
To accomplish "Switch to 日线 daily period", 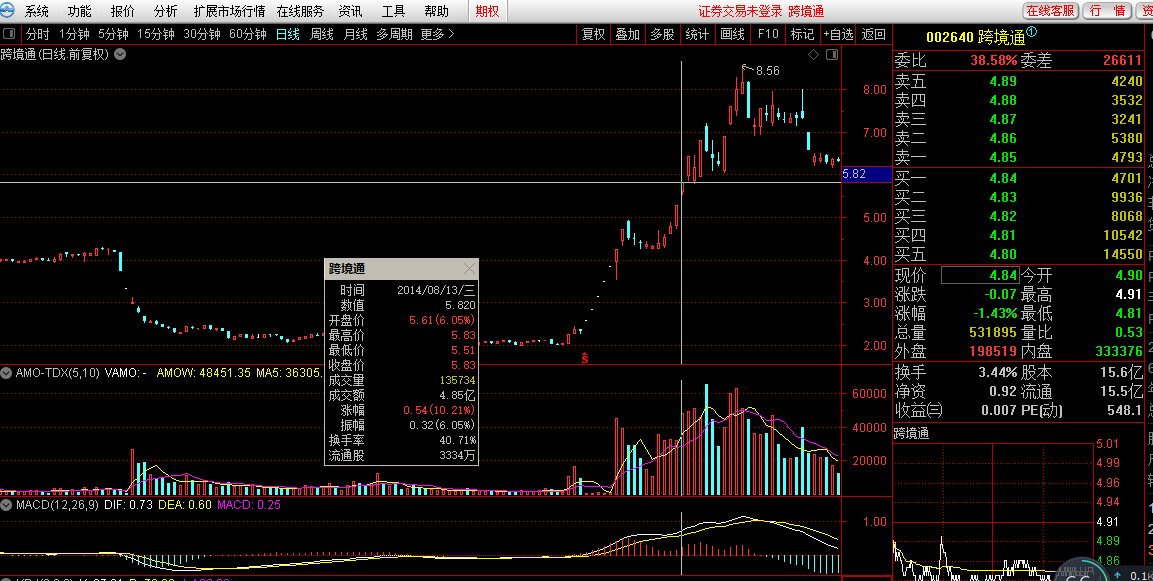I will [x=288, y=34].
